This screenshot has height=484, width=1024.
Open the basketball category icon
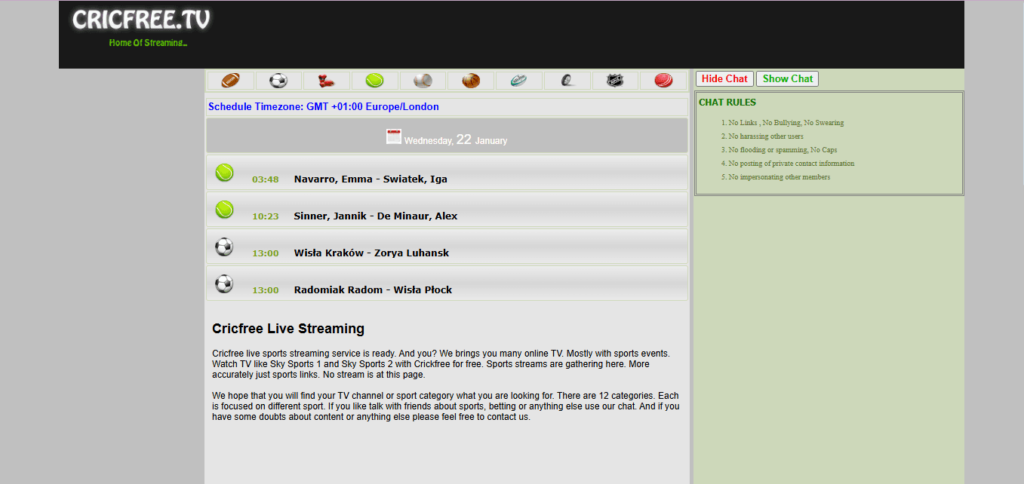pyautogui.click(x=471, y=80)
